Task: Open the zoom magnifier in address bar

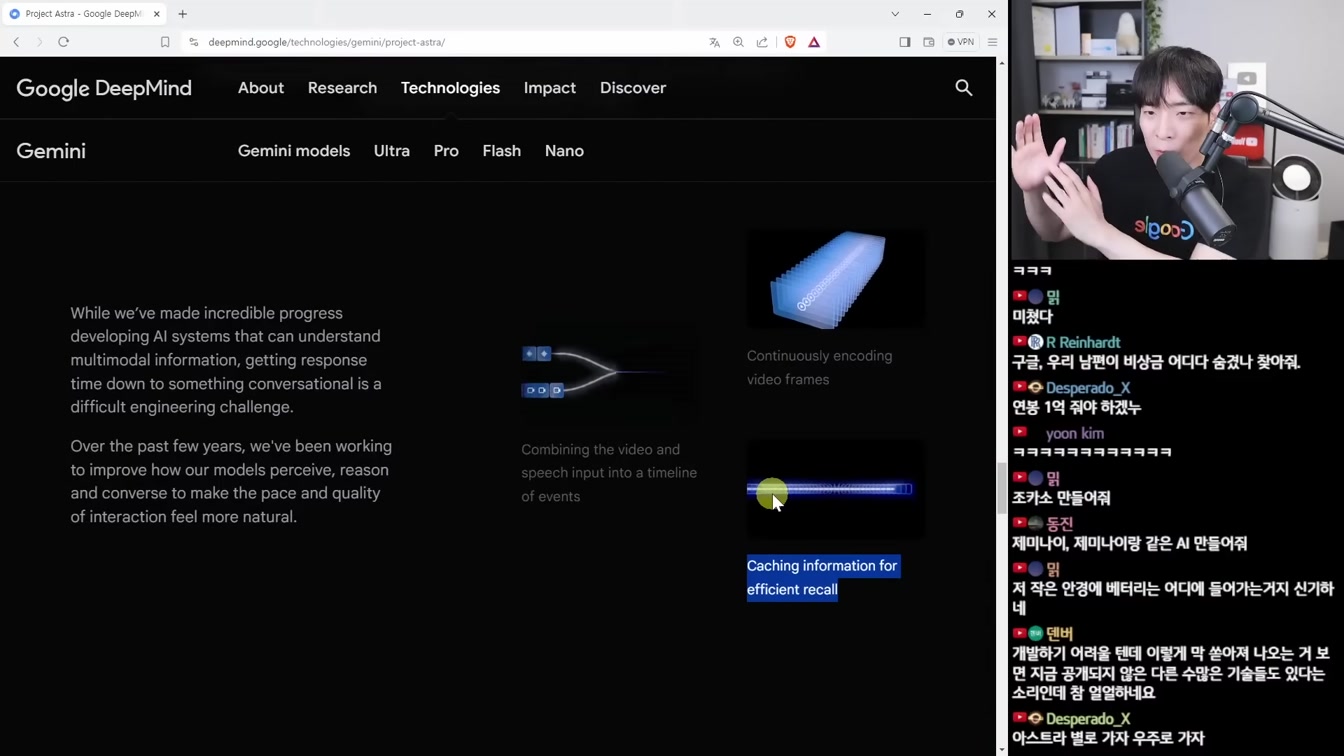Action: tap(738, 42)
